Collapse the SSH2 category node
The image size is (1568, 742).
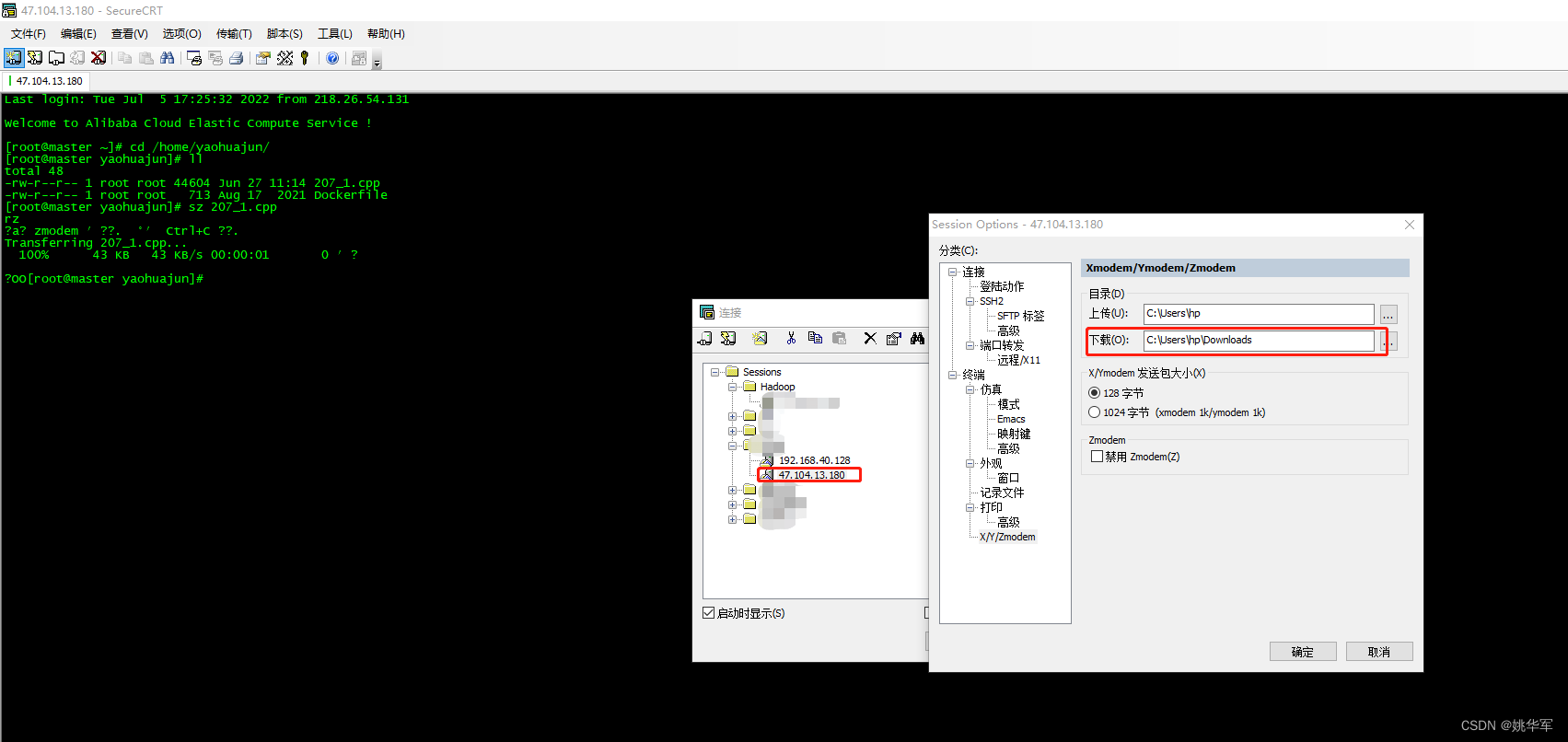(x=970, y=301)
